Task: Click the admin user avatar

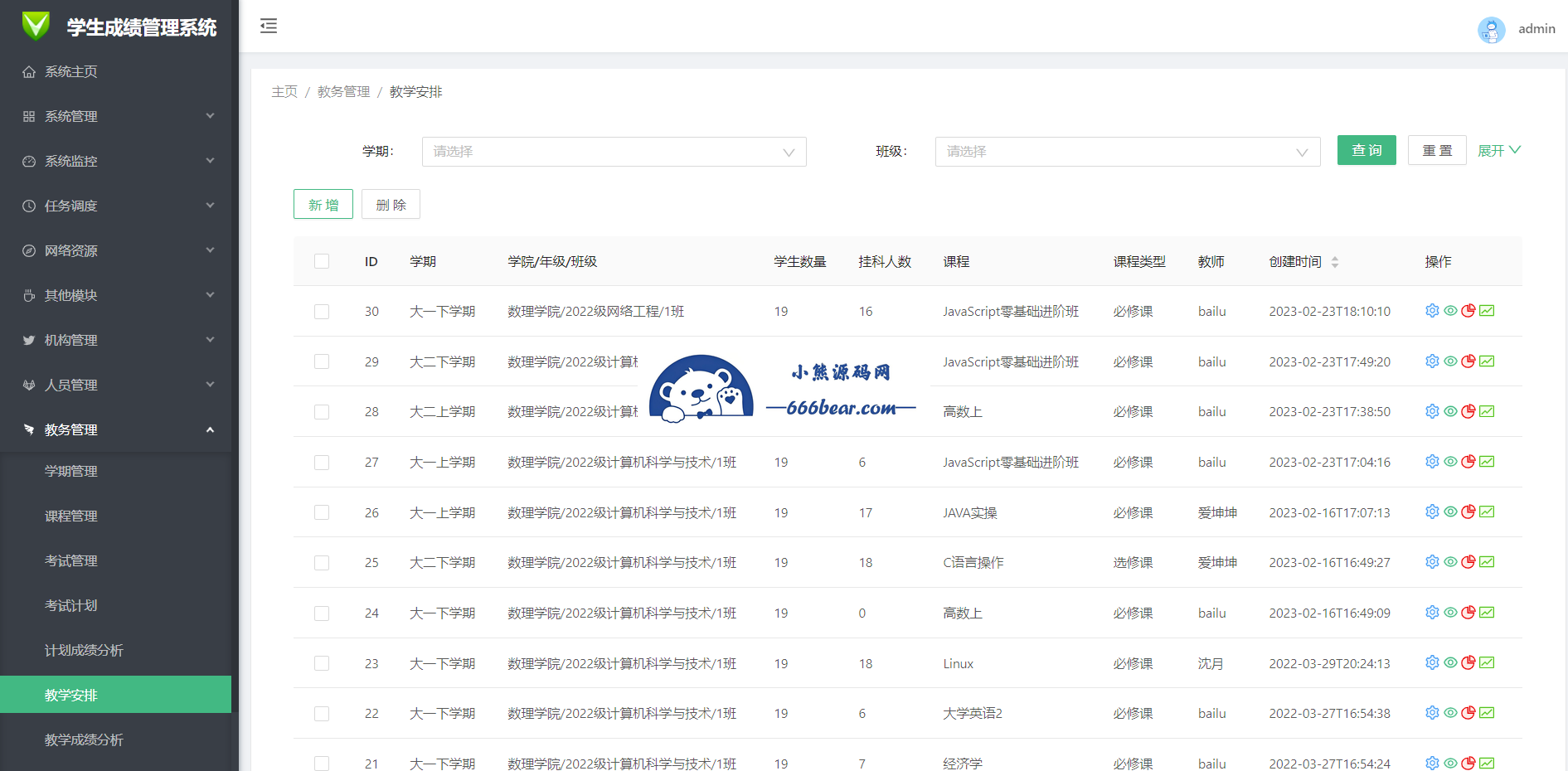Action: pyautogui.click(x=1491, y=29)
